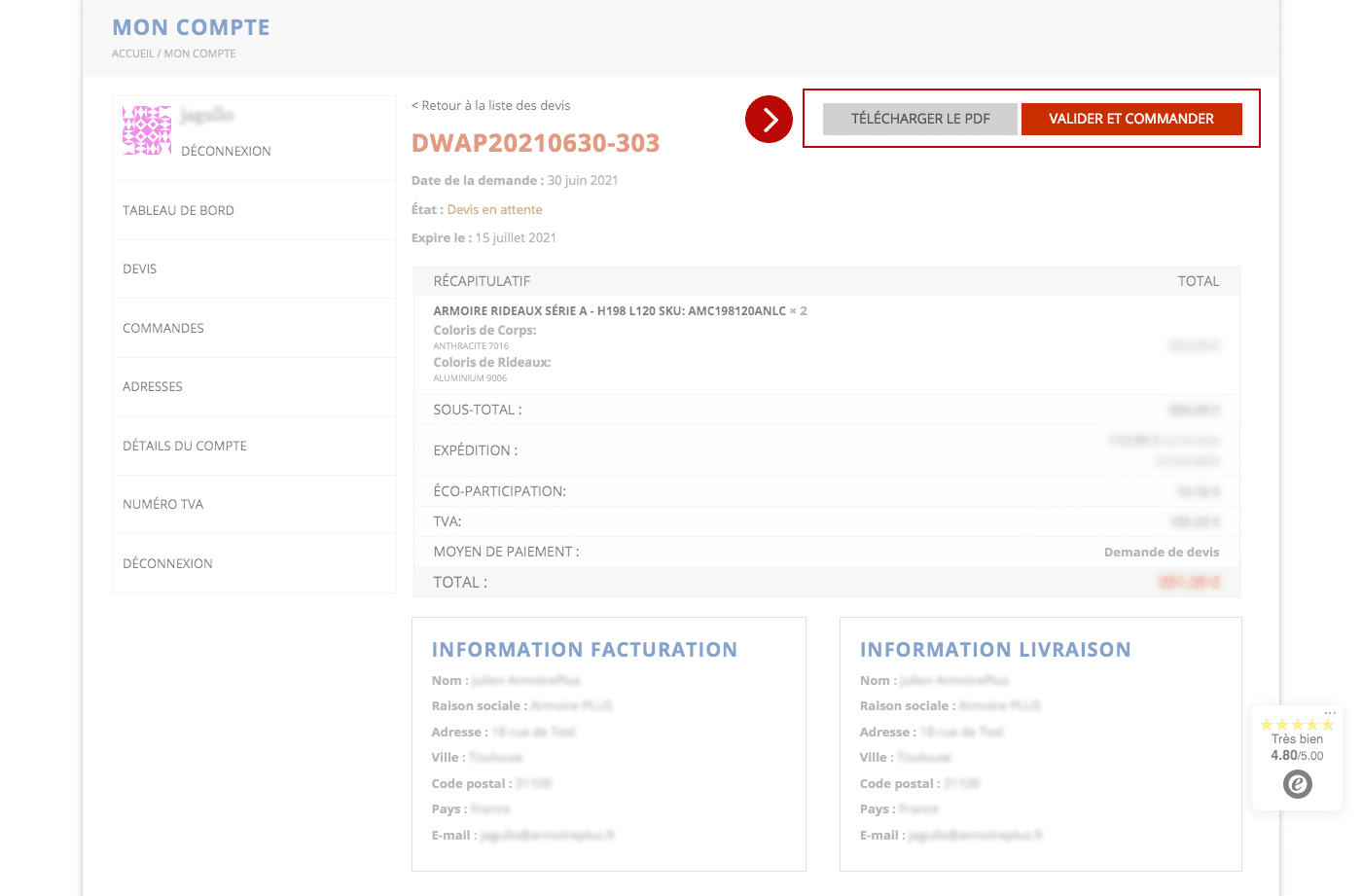Click ACCUEIL in the breadcrumb
Screen dimensions: 1362x896
133,54
